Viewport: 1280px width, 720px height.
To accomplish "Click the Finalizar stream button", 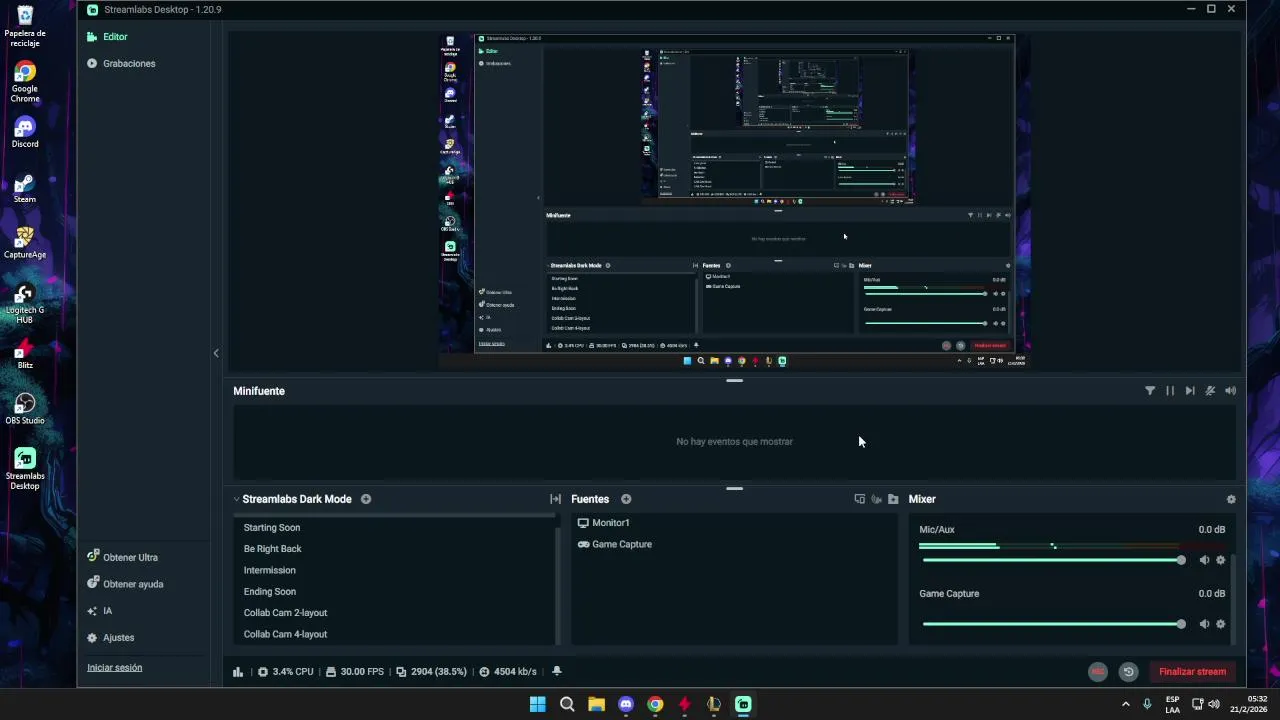I will click(x=1192, y=672).
